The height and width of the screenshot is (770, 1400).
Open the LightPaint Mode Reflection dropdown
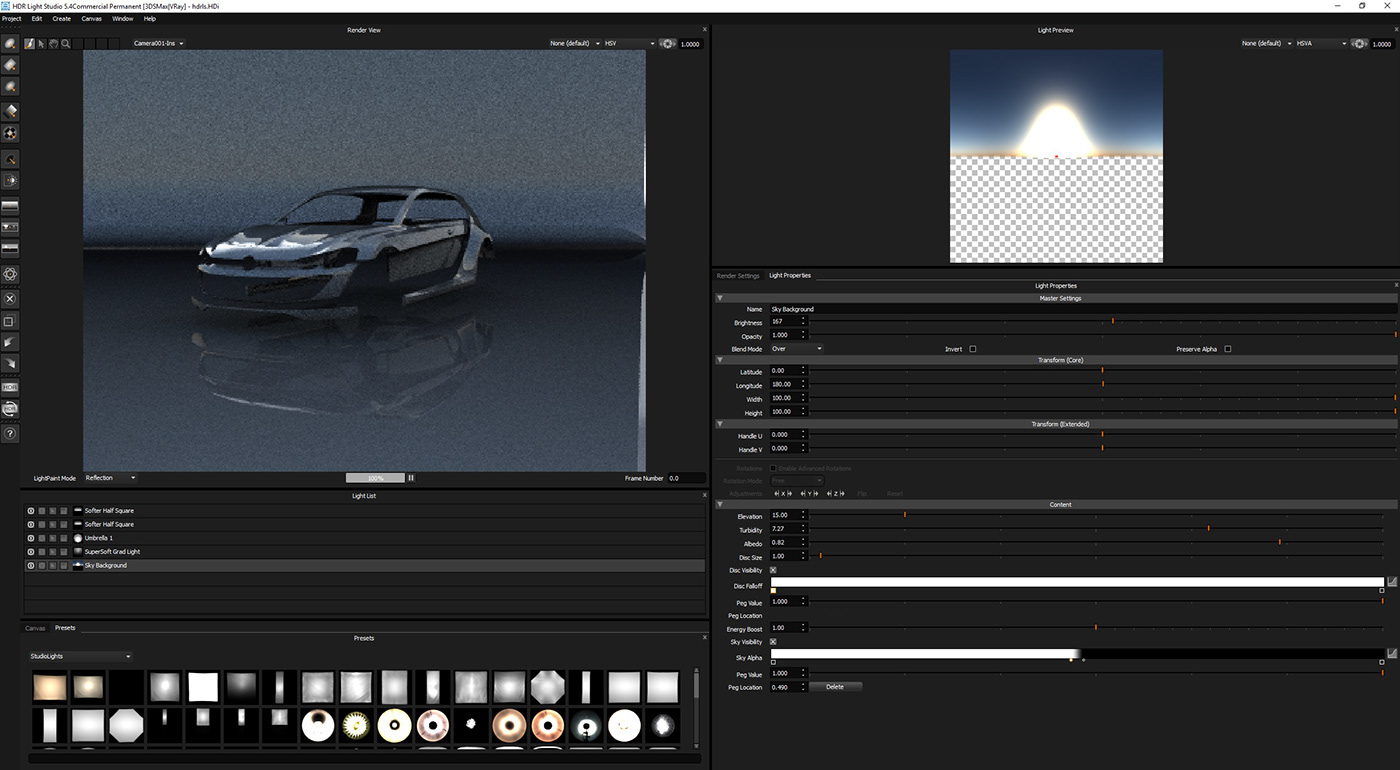coord(110,477)
